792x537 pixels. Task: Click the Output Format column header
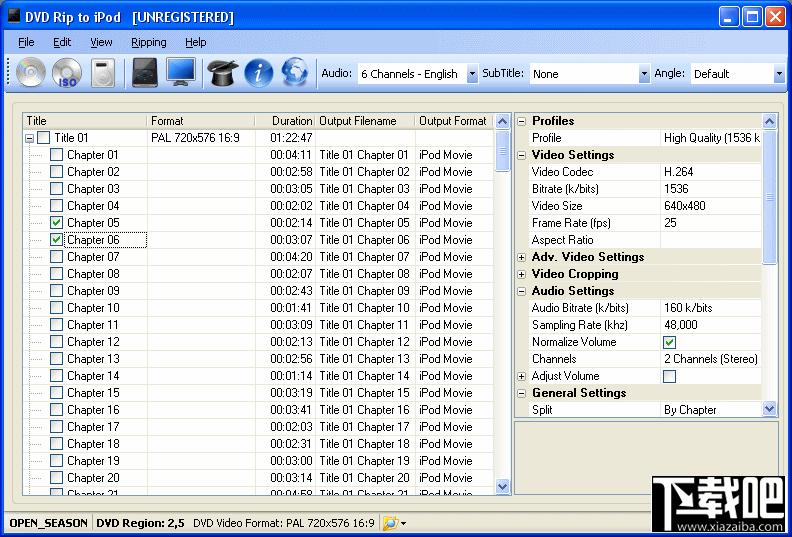[455, 121]
